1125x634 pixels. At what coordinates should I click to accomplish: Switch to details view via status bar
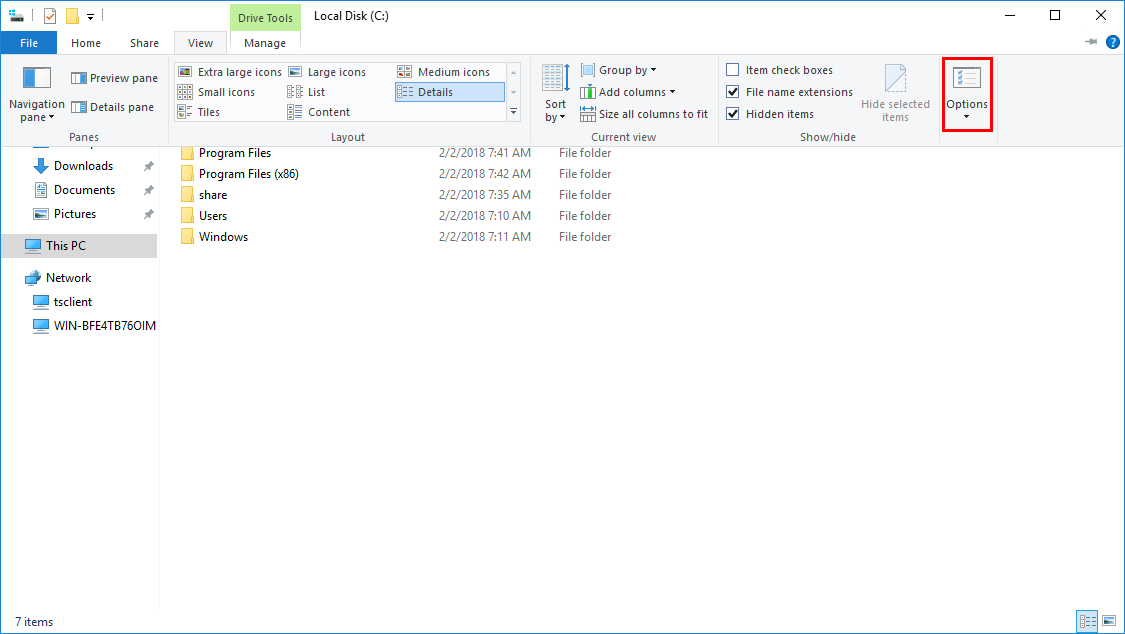click(x=1088, y=621)
